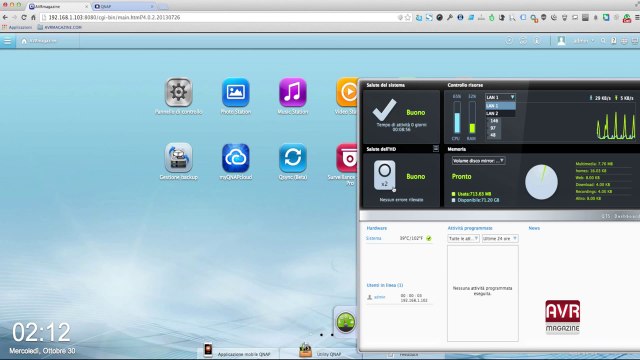This screenshot has height=360, width=640.
Task: Open the Music Station app
Action: coord(293,92)
